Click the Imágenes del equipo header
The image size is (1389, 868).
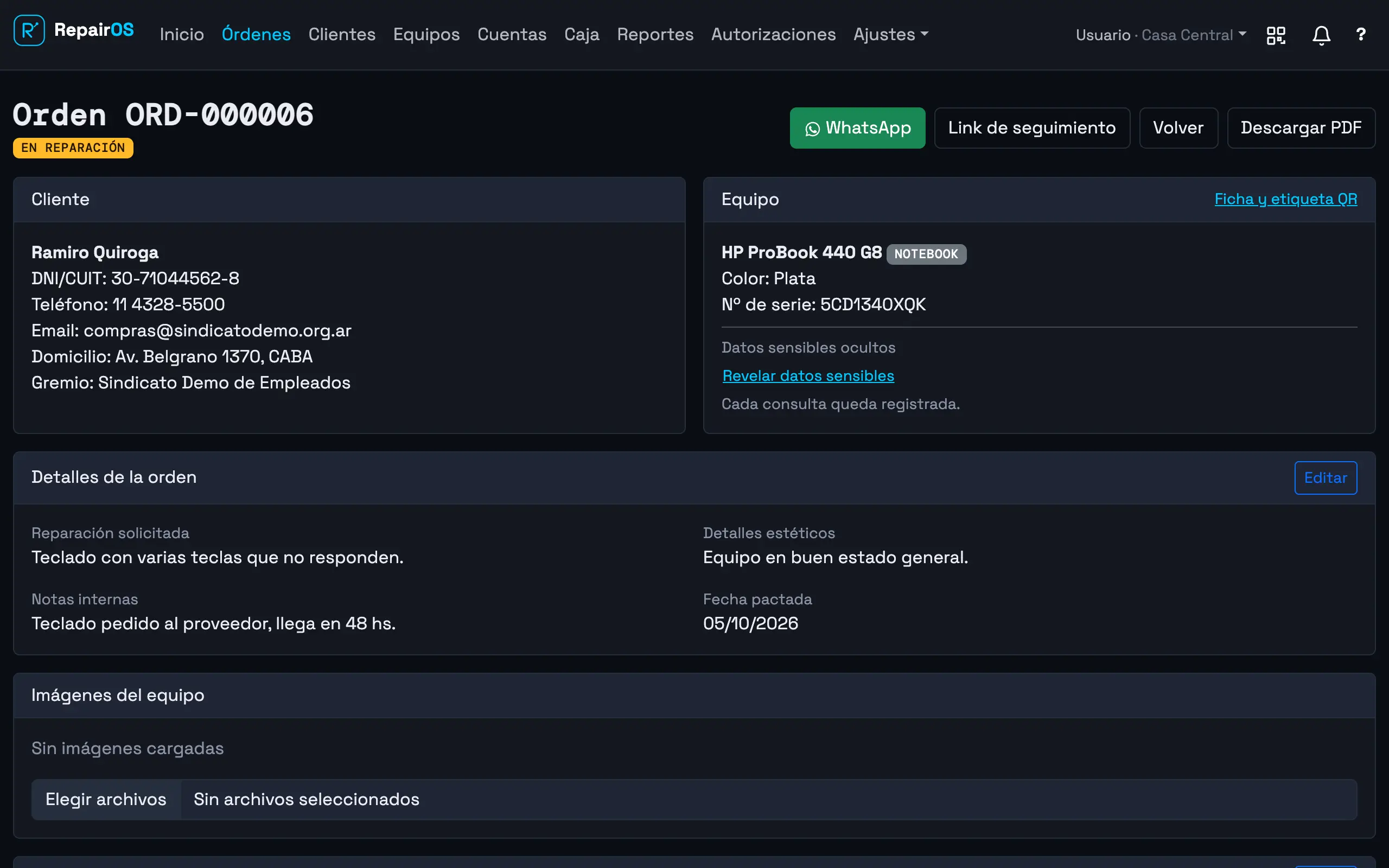[x=694, y=696]
